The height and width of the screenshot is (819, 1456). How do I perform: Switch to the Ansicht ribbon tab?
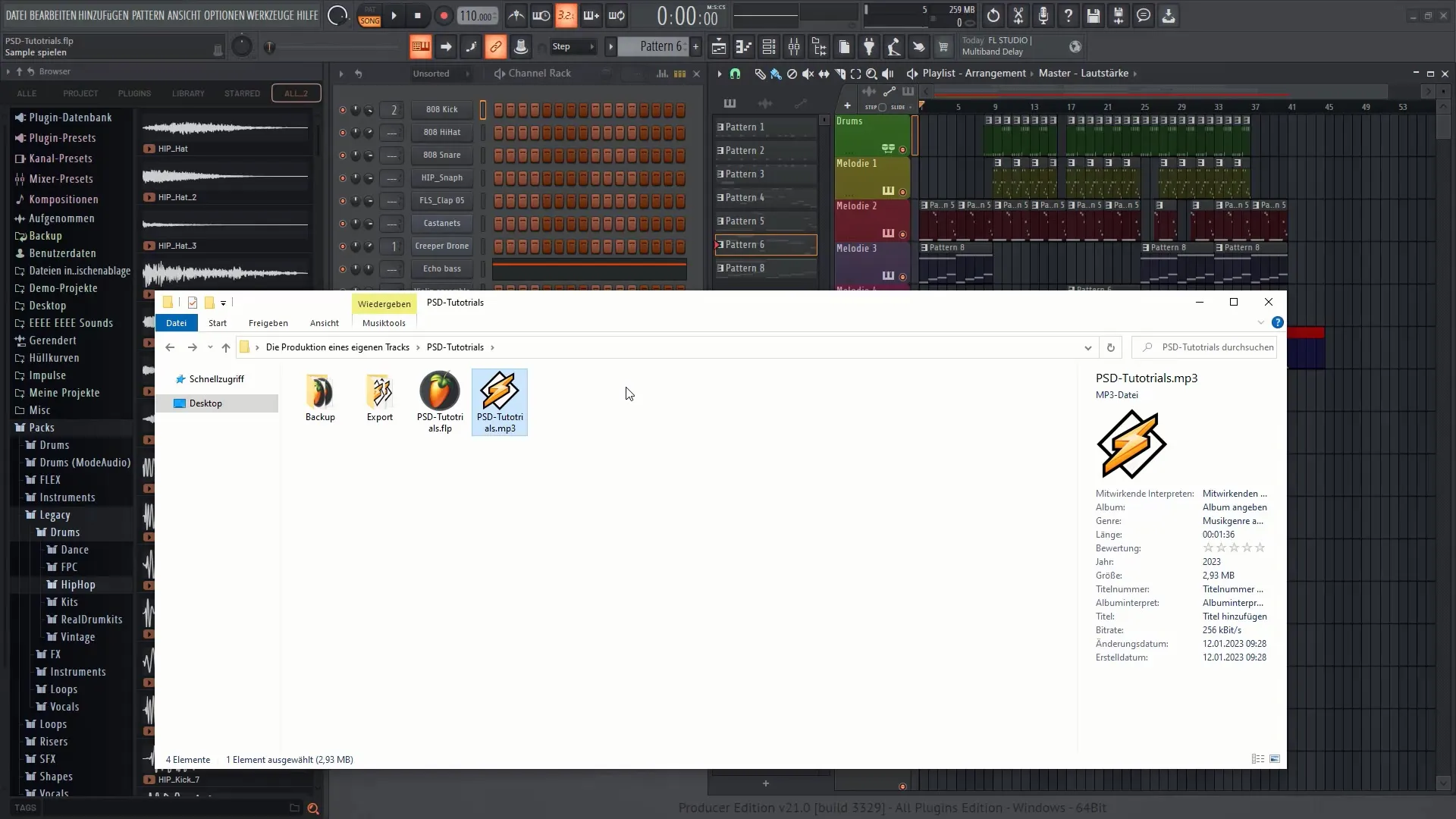tap(324, 323)
